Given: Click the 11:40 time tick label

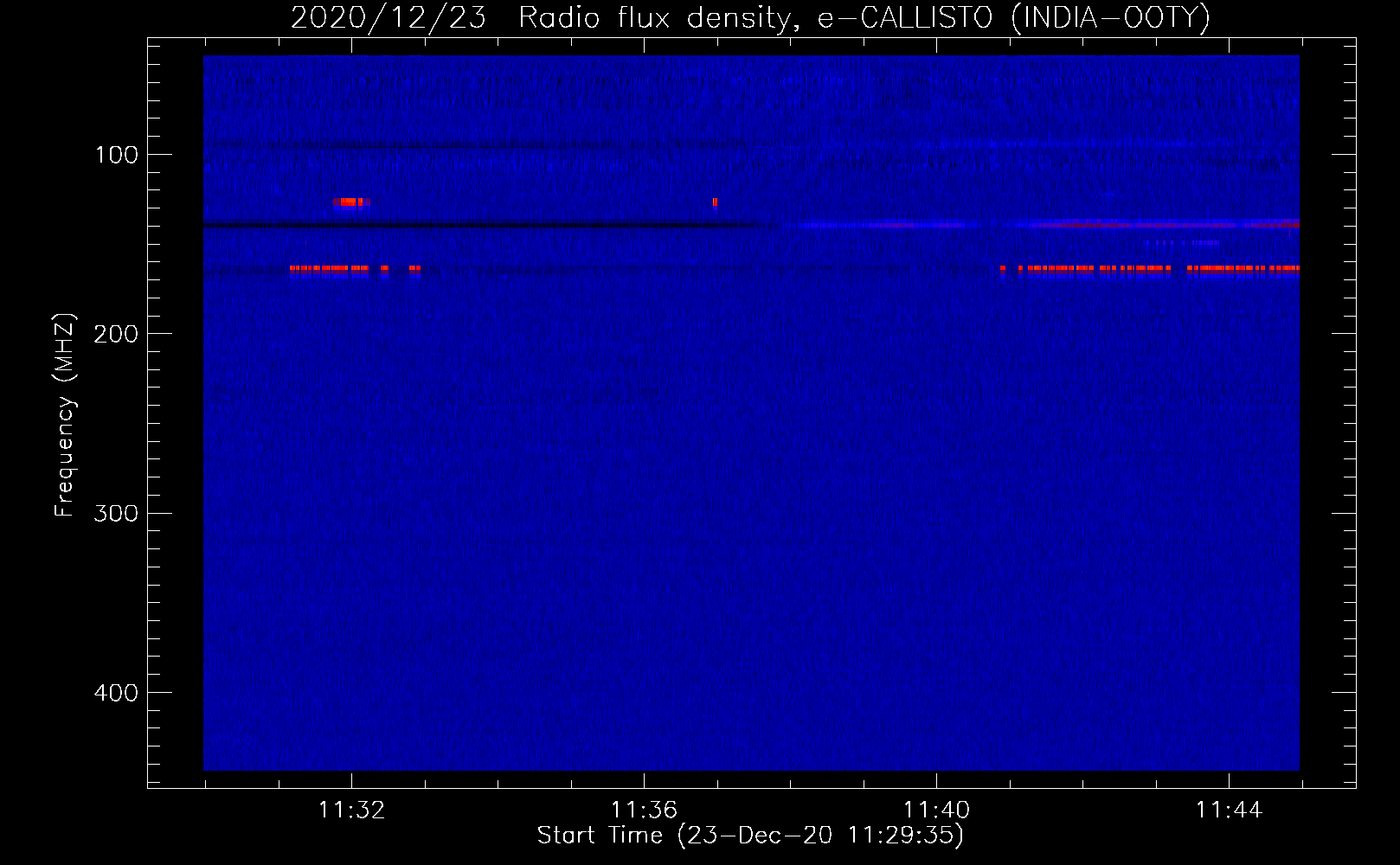Looking at the screenshot, I should (936, 811).
